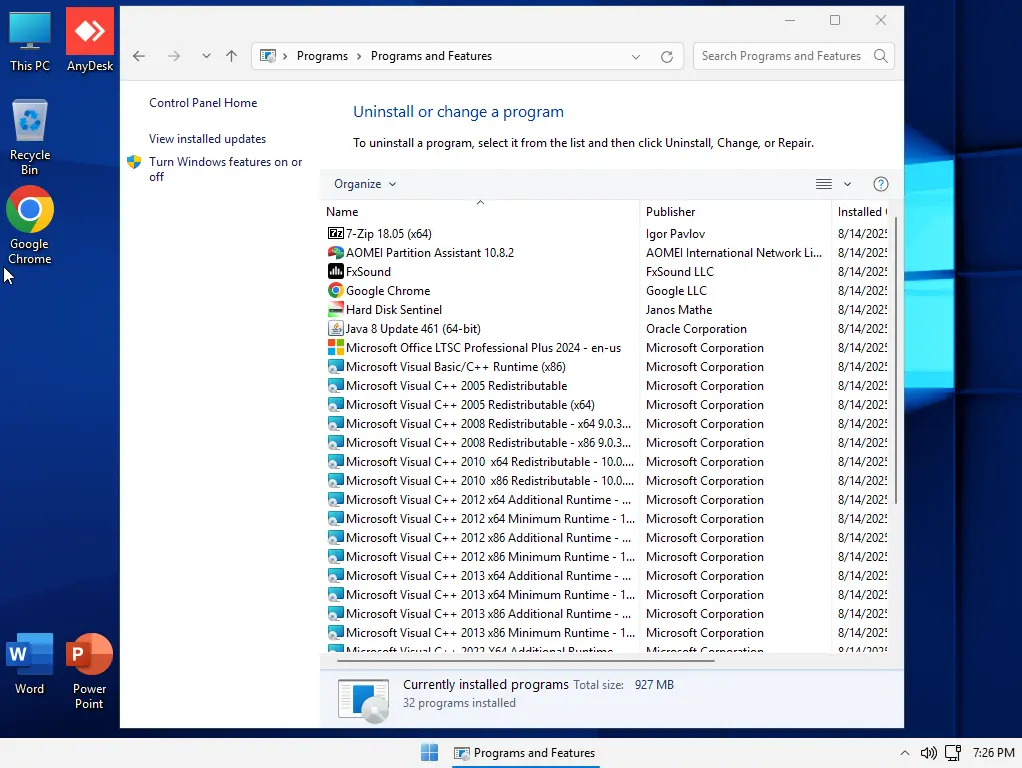Screen dimensions: 1022x768
Task: Select Programs breadcrumb in address bar
Action: [322, 56]
